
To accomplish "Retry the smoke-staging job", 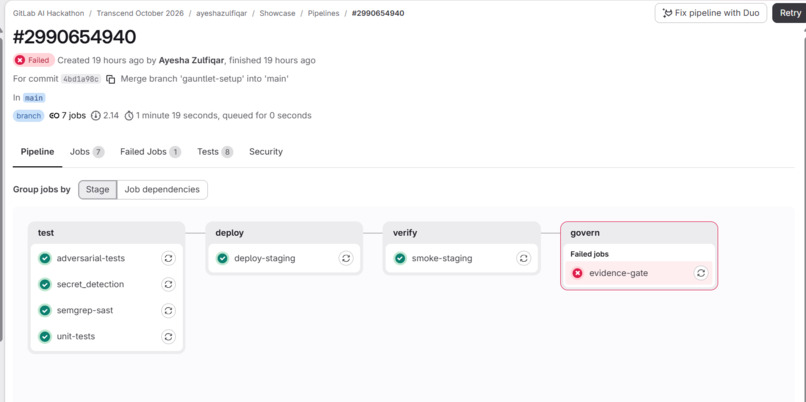I will click(523, 258).
